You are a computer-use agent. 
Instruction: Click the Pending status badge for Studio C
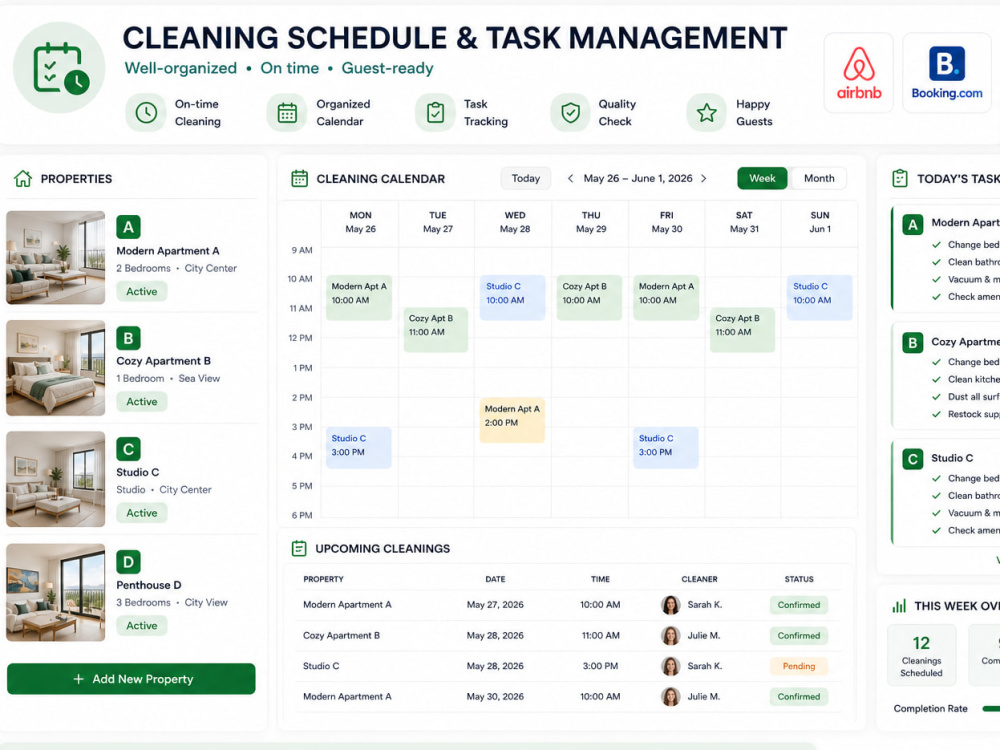[798, 666]
